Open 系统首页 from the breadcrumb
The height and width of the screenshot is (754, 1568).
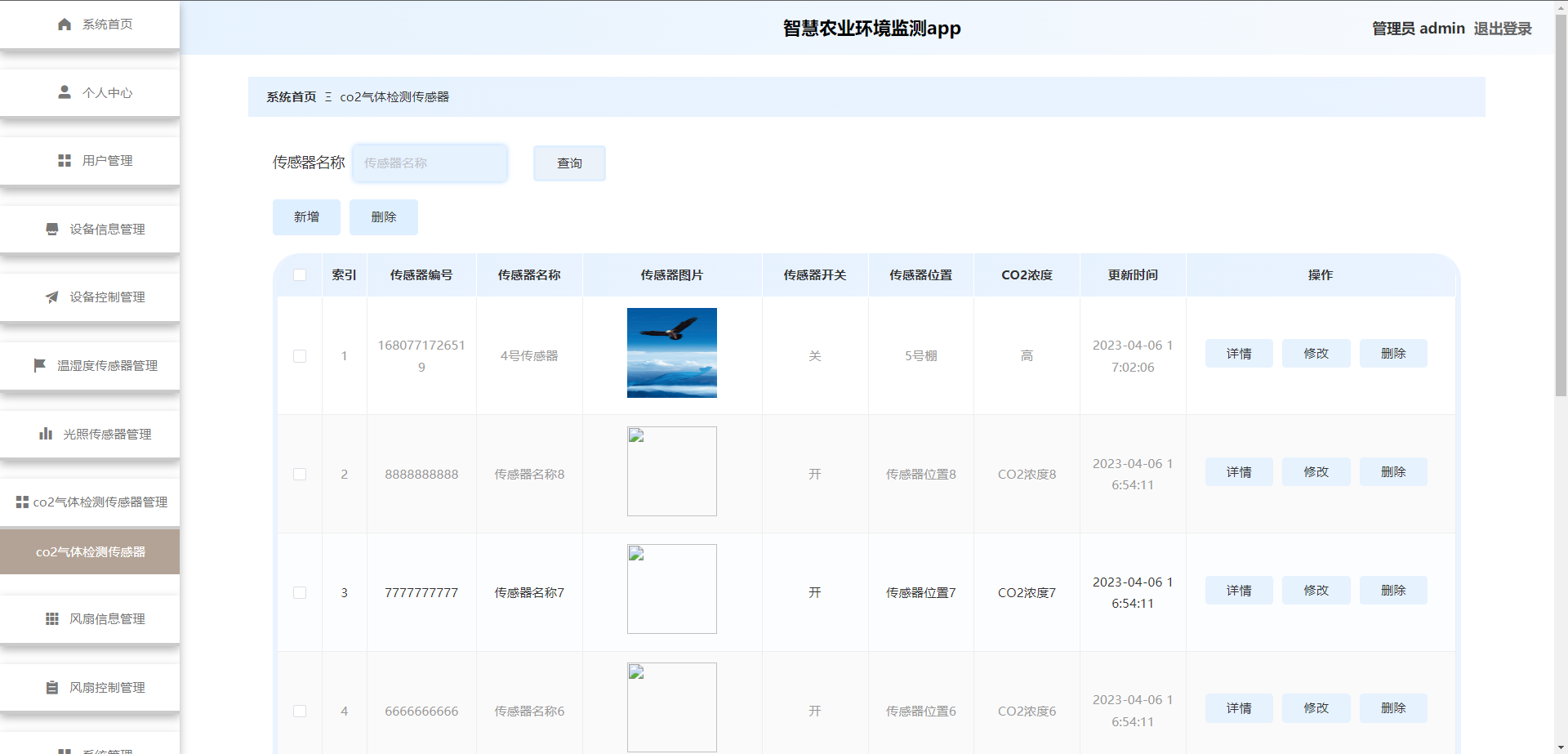(x=290, y=96)
